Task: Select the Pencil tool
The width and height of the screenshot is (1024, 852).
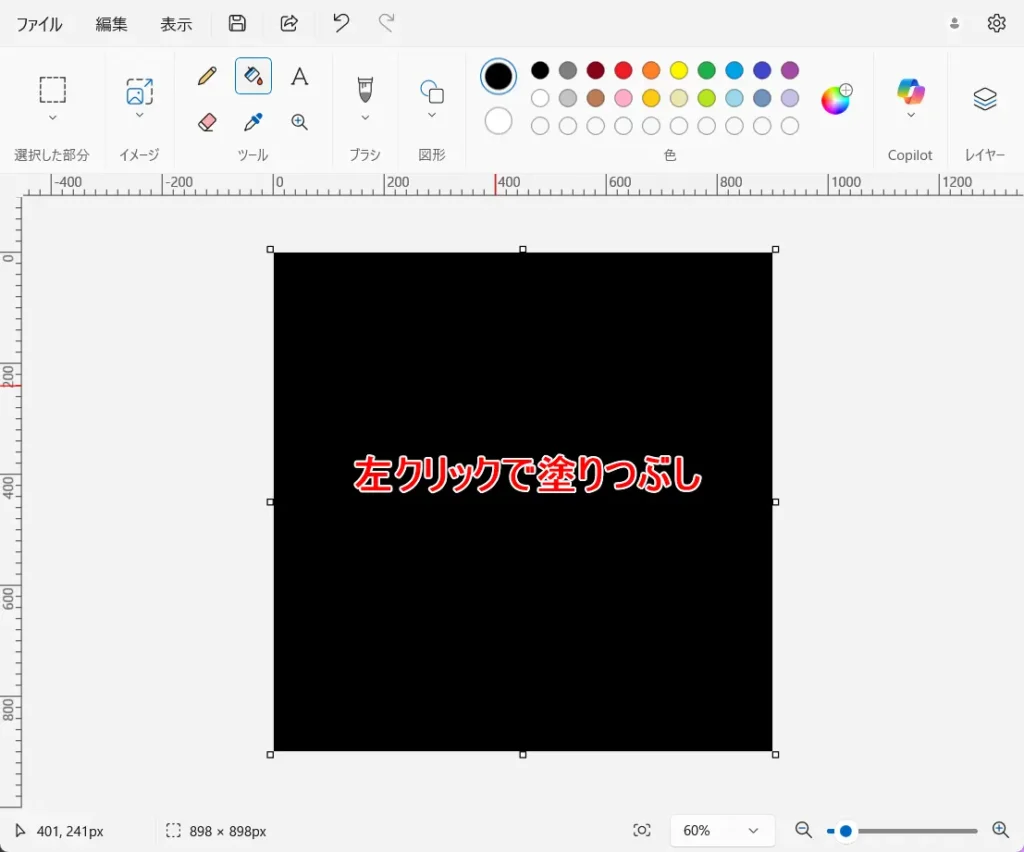Action: coord(207,76)
